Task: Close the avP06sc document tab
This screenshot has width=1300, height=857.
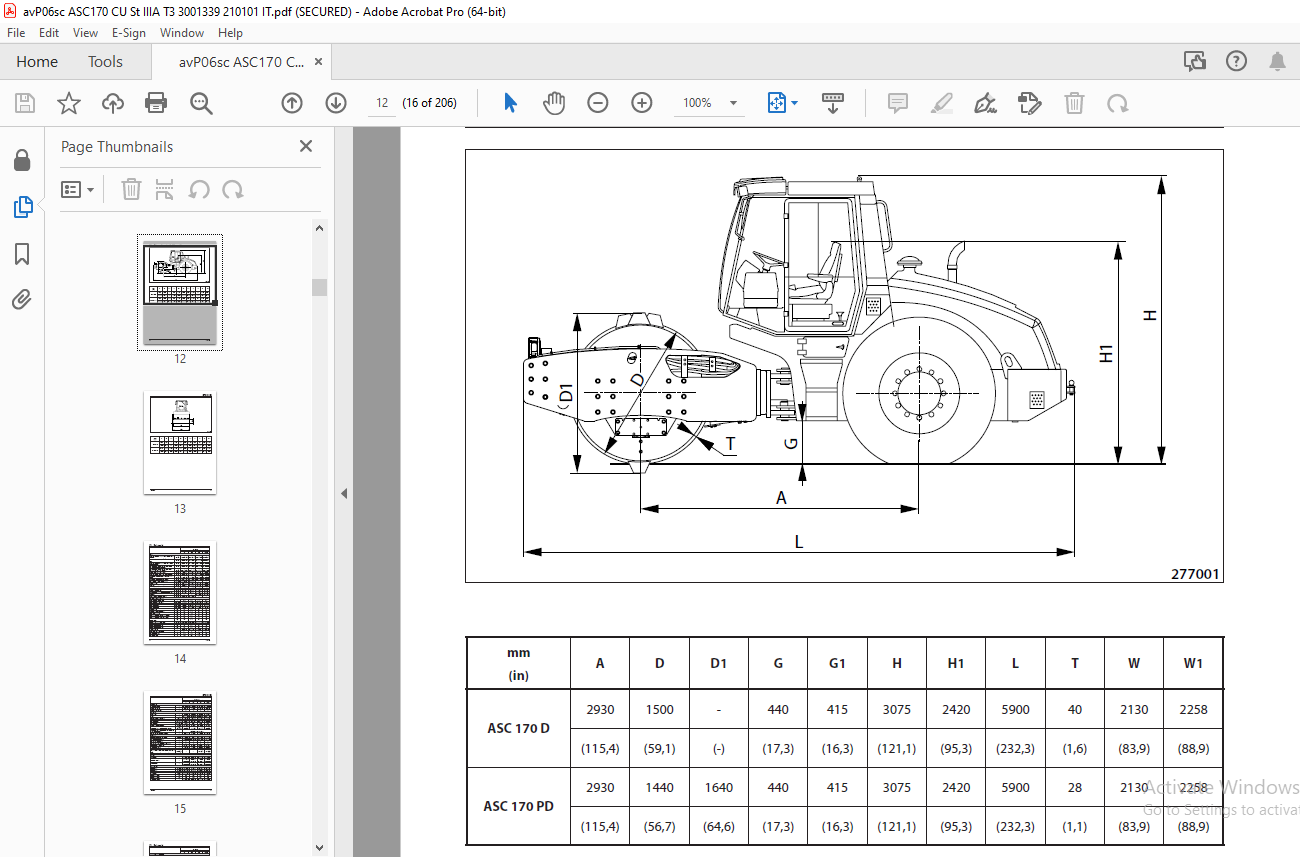Action: [x=319, y=62]
